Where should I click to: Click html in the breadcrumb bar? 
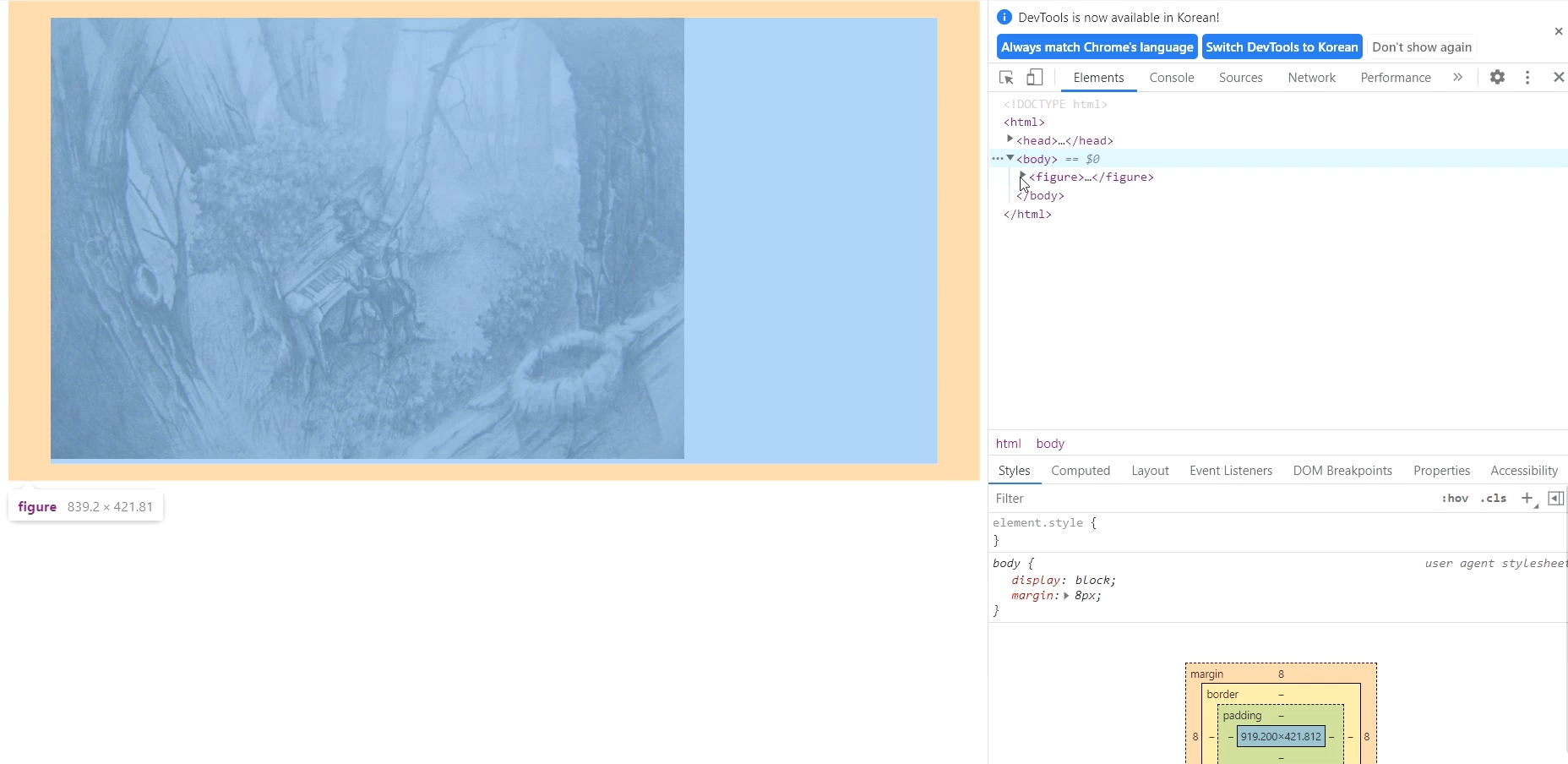click(x=1008, y=444)
